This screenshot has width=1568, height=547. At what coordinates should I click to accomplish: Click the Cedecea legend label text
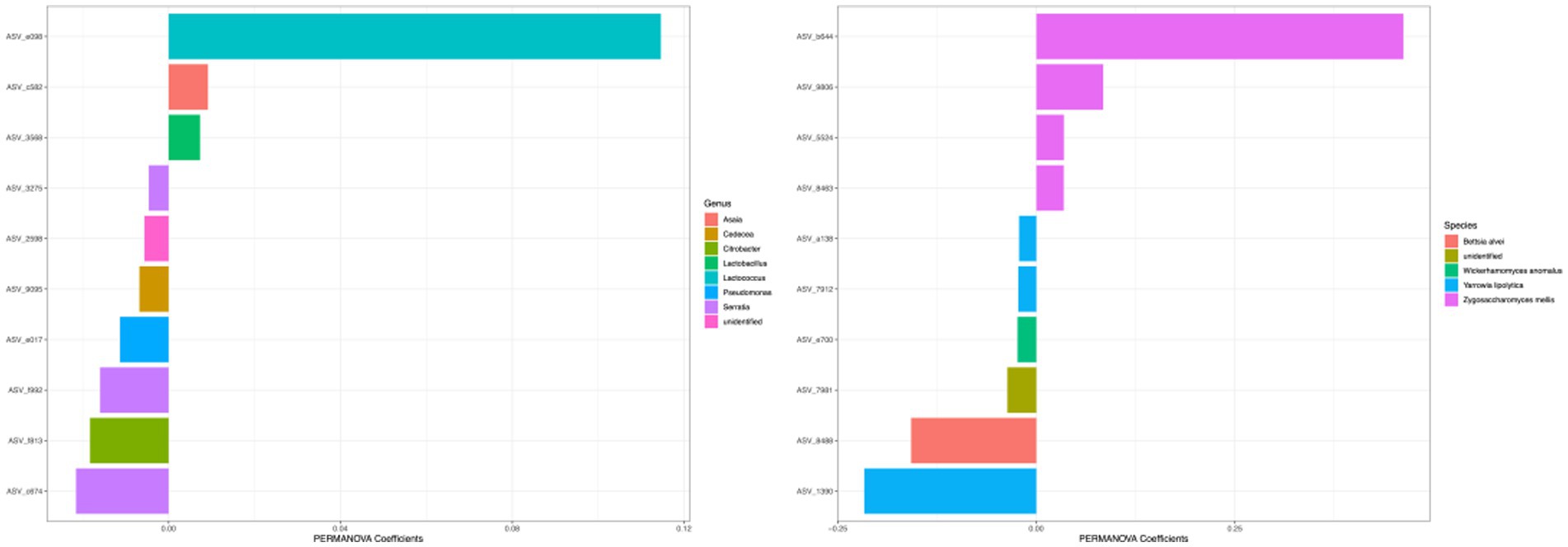tap(738, 234)
